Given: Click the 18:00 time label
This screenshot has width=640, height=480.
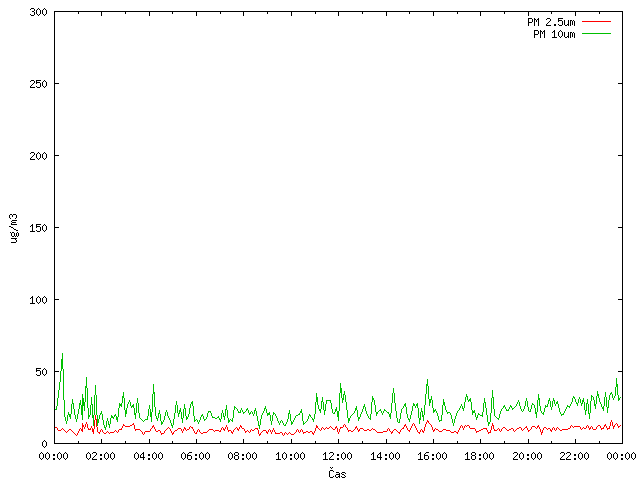Looking at the screenshot, I should (479, 456).
